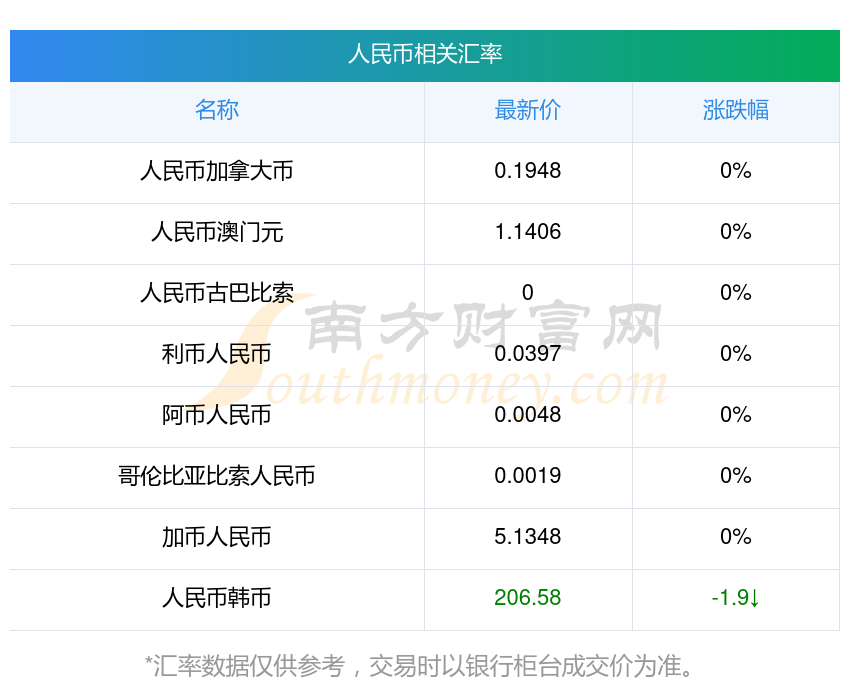Click the 1.1406 latest price value
Image resolution: width=850 pixels, height=697 pixels.
tap(528, 232)
